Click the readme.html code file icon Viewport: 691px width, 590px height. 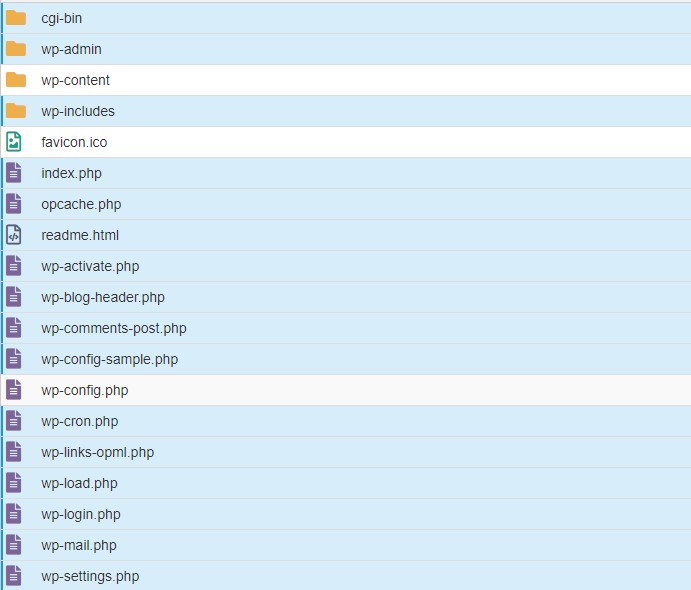14,235
